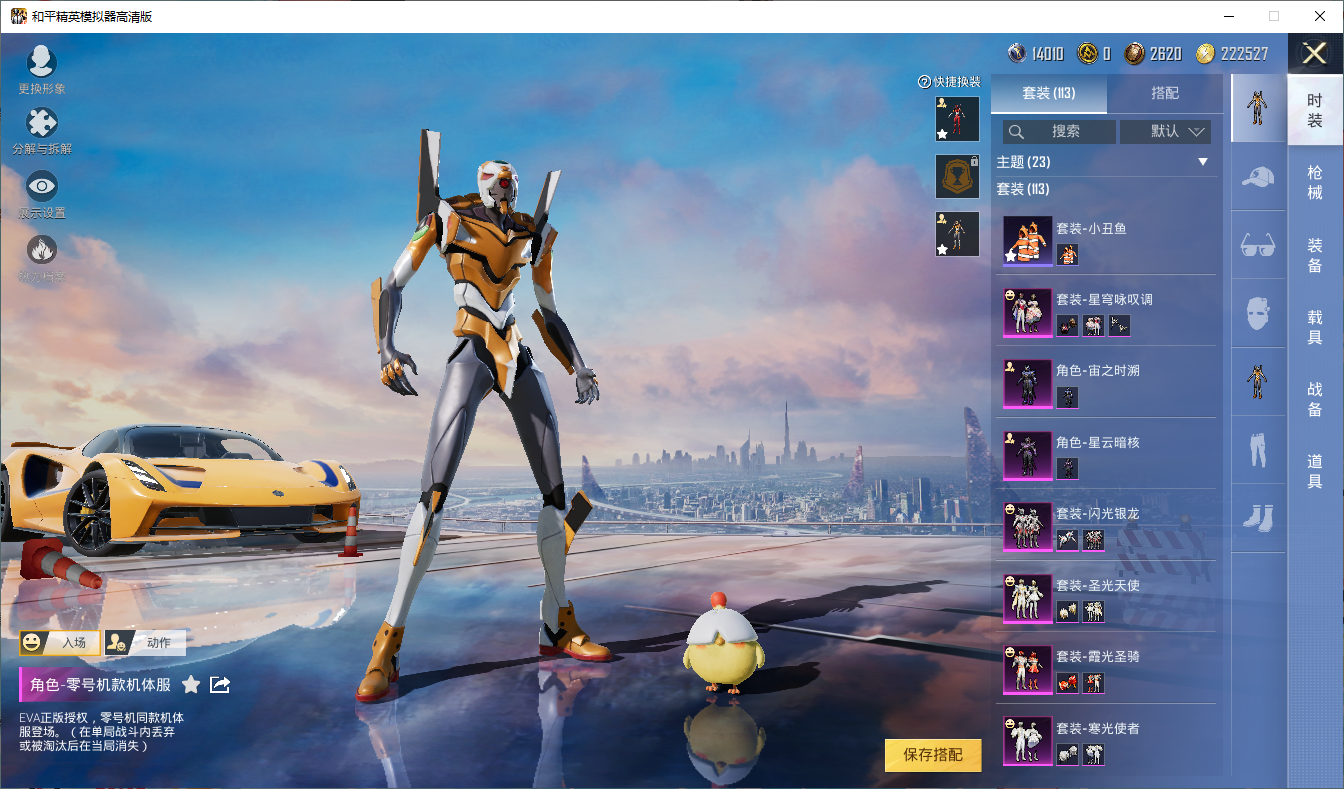The image size is (1344, 789).
Task: Click the 搜索 search field
Action: [x=1059, y=131]
